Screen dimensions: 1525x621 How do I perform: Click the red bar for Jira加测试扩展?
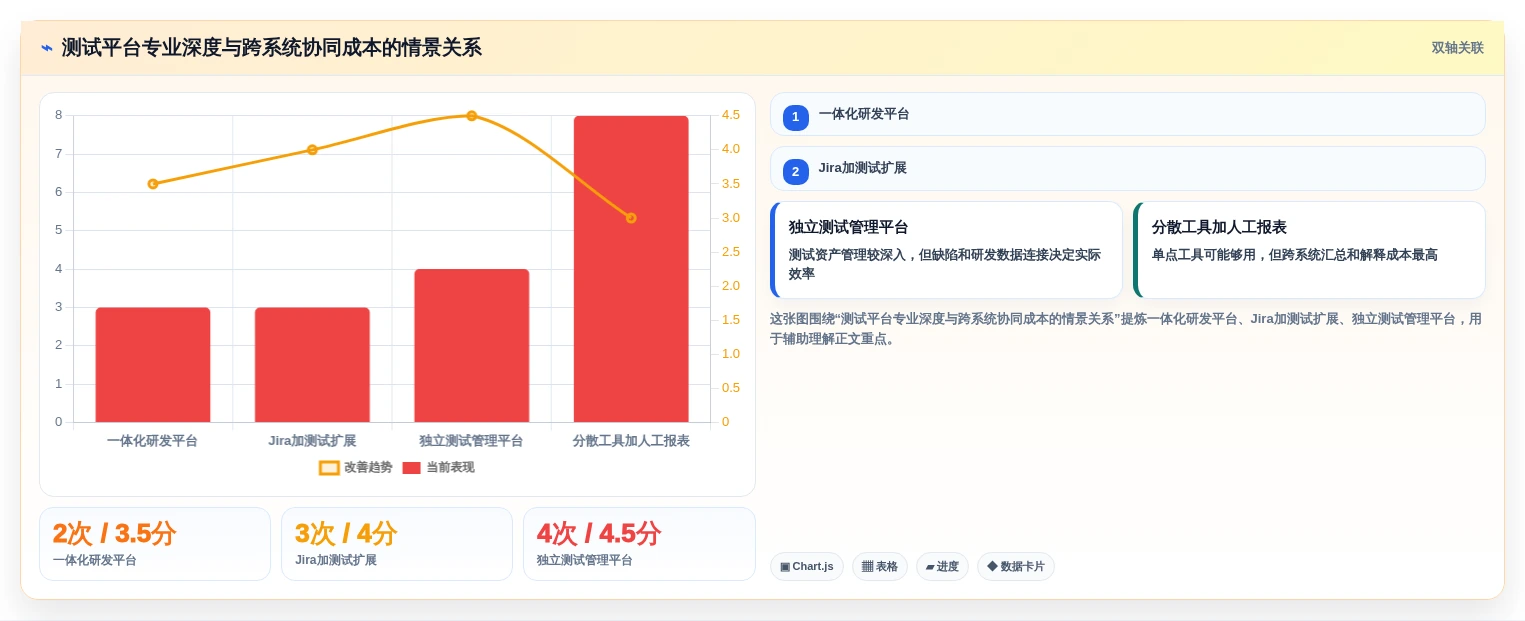[x=312, y=365]
